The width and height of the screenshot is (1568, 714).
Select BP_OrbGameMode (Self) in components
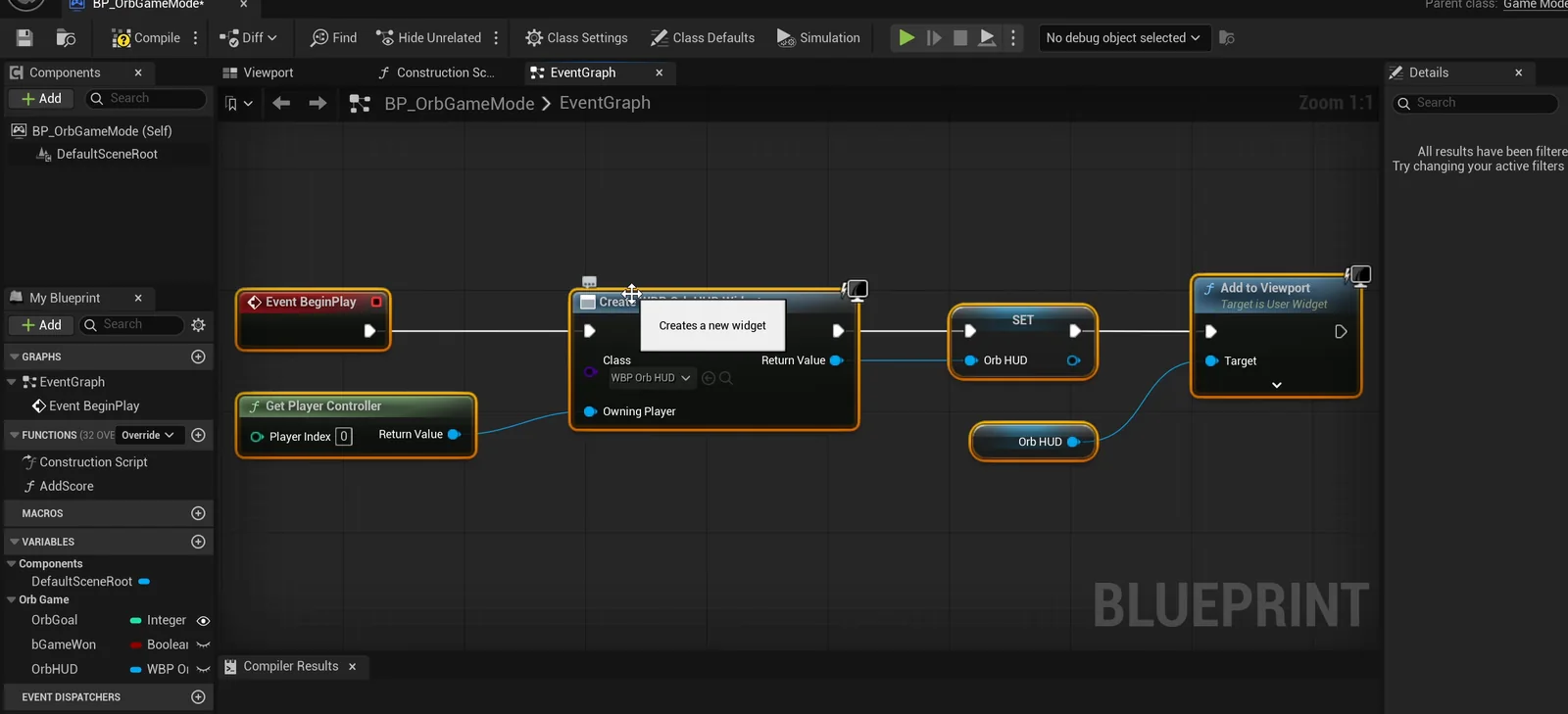102,130
